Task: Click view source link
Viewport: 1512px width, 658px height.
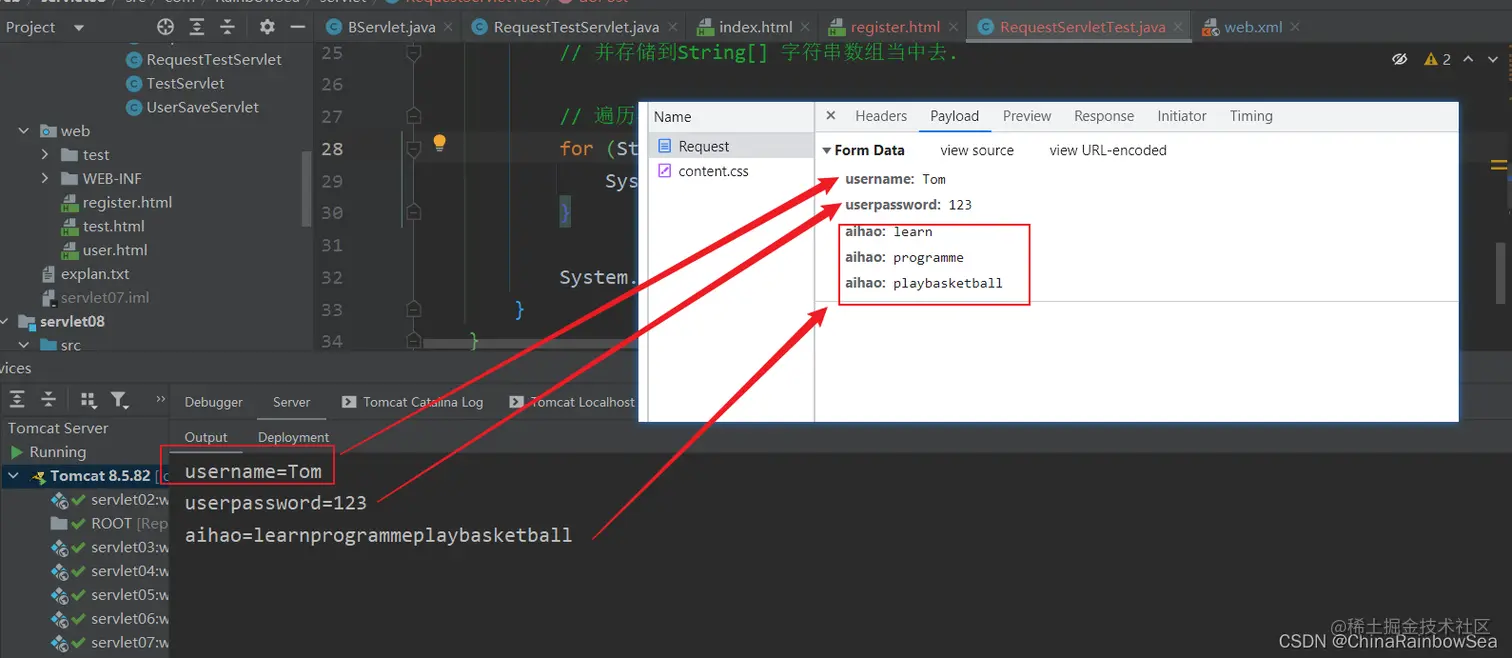Action: tap(977, 151)
